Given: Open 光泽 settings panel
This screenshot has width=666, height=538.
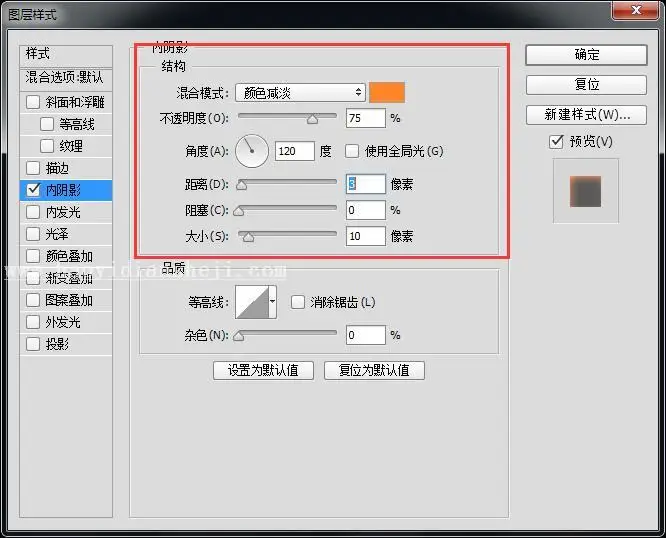Looking at the screenshot, I should [57, 234].
